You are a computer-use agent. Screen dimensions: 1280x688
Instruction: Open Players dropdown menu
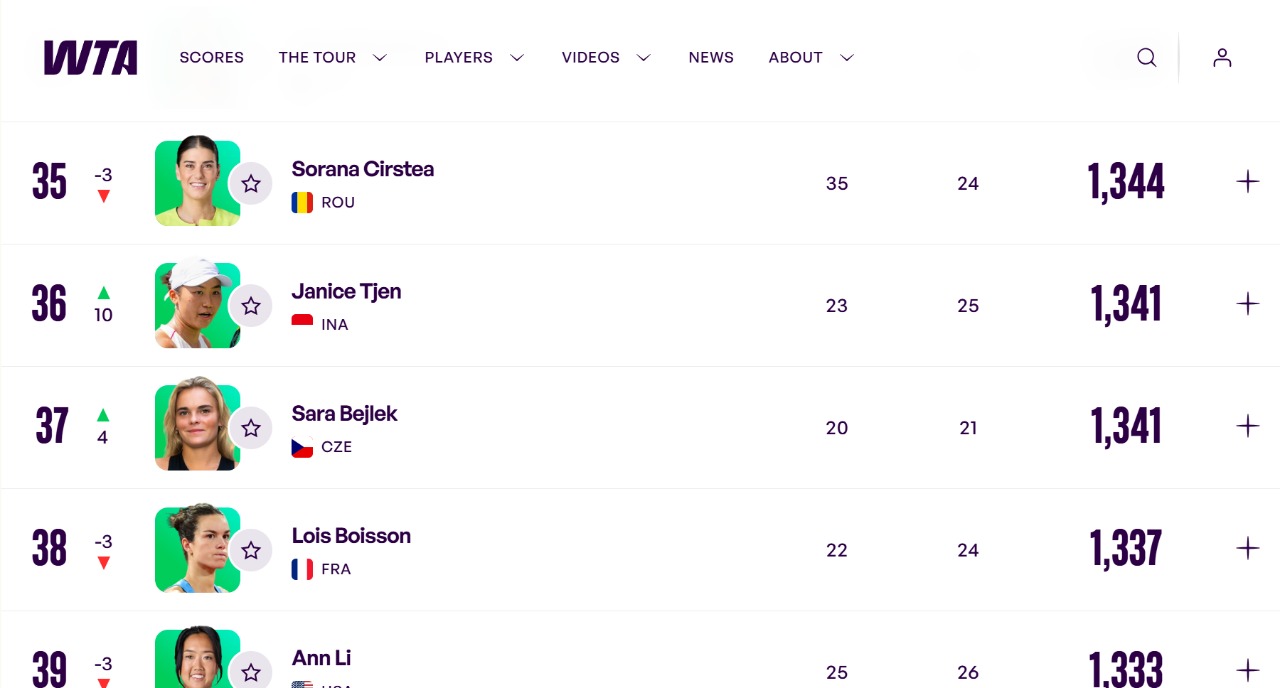point(474,58)
